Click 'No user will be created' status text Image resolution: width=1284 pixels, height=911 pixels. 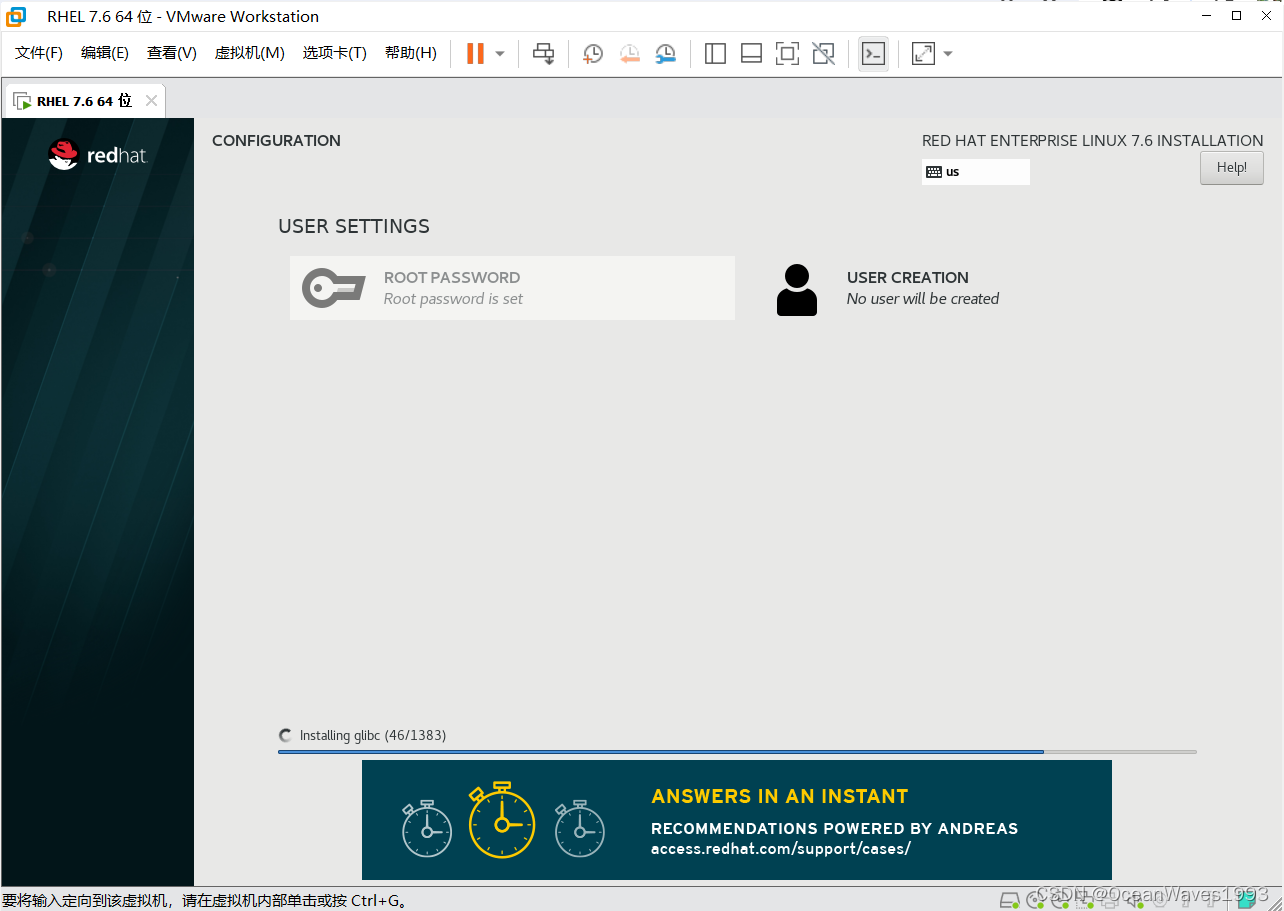[x=923, y=299]
